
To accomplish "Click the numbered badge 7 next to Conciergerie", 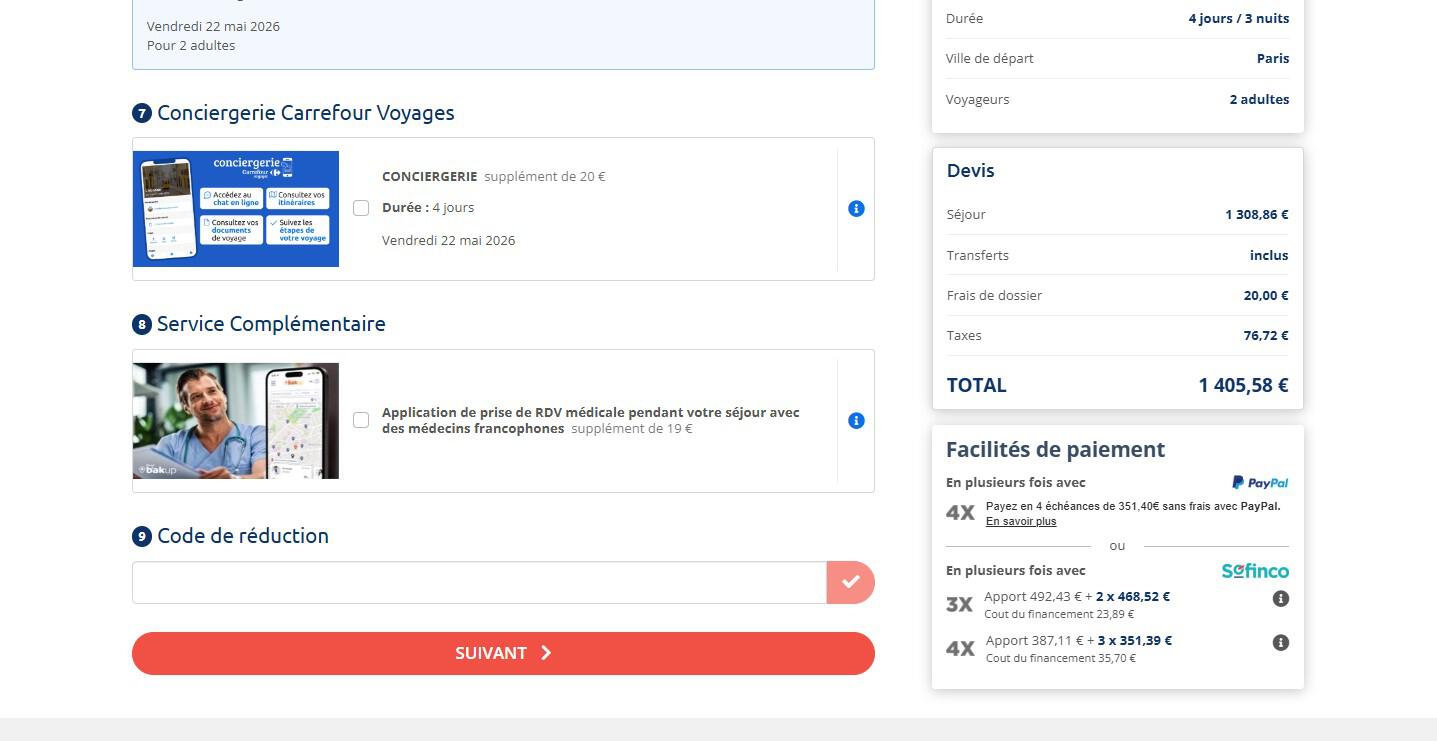I will pos(141,113).
